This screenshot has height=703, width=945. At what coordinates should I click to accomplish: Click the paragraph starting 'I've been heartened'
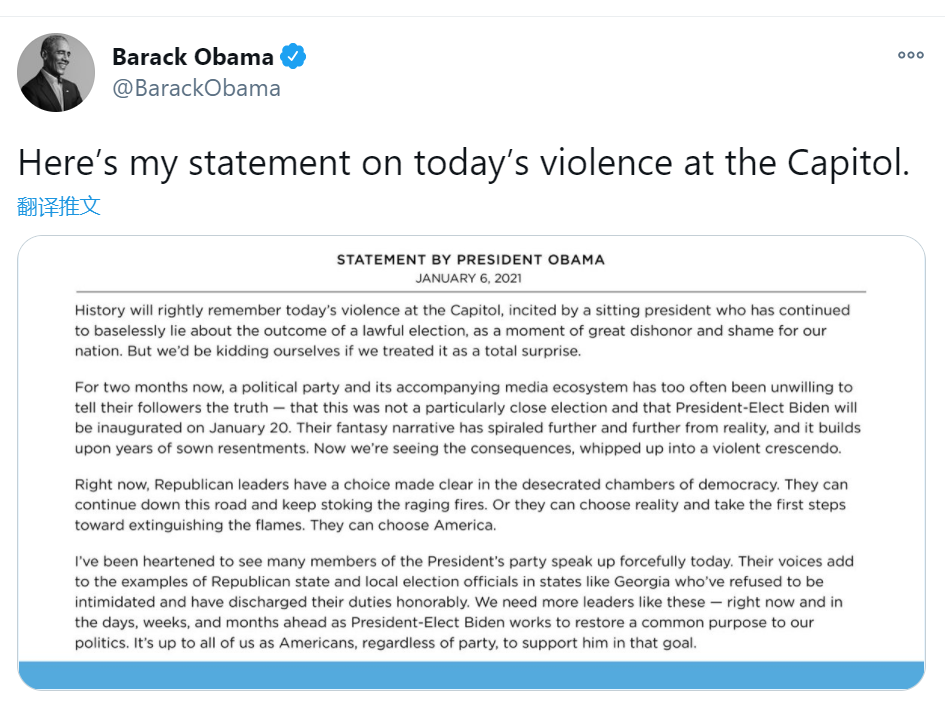point(464,602)
